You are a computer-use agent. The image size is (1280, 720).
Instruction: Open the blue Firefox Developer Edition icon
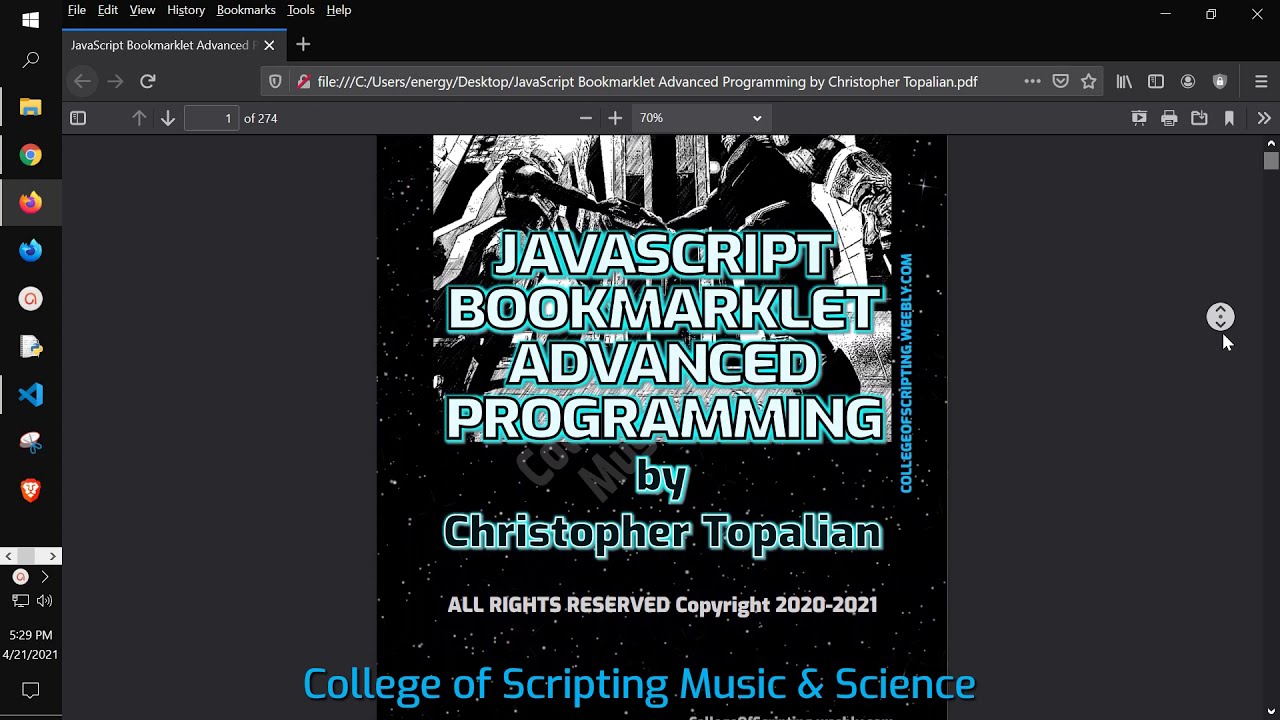[x=31, y=251]
